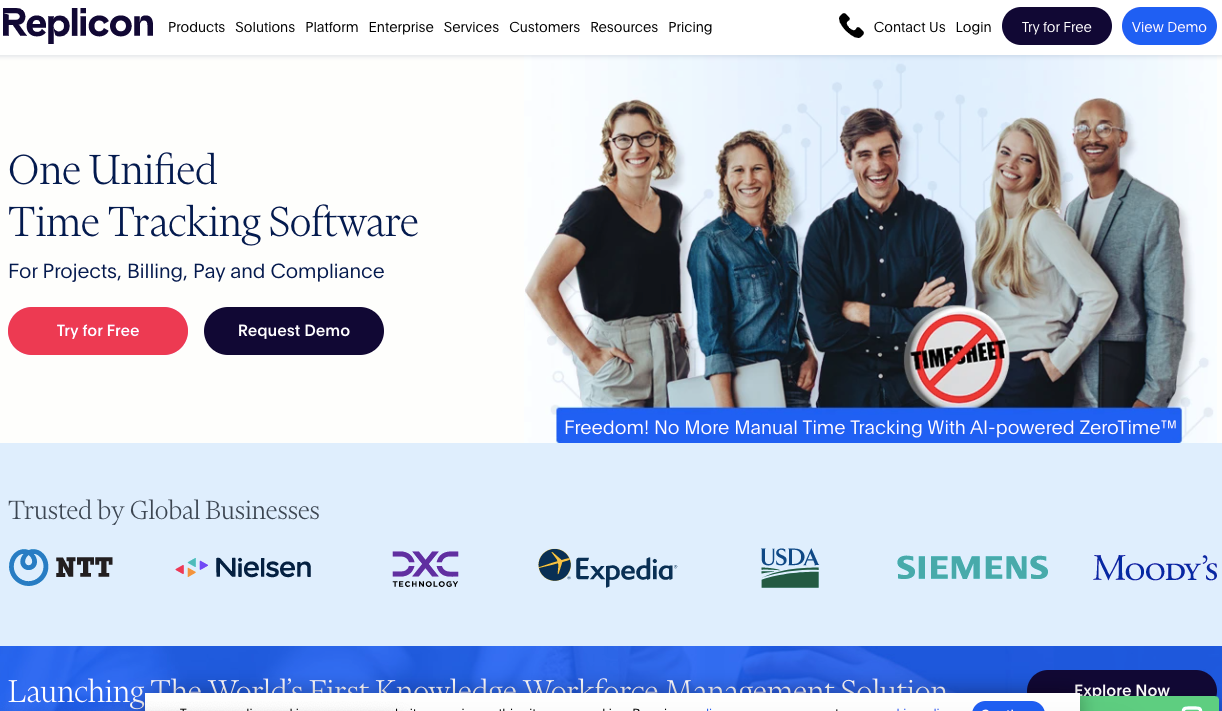The height and width of the screenshot is (711, 1222).
Task: Click the DXC Technology logo
Action: 425,568
